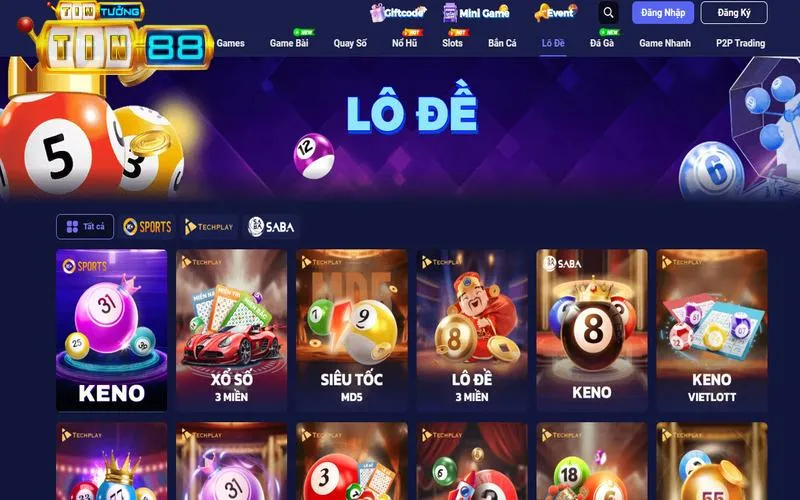
Task: Filter games by SABA provider logo
Action: [x=271, y=227]
